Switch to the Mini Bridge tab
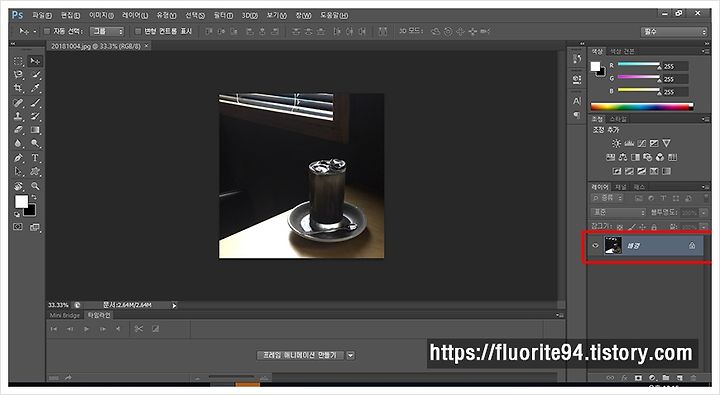Image resolution: width=720 pixels, height=395 pixels. (65, 316)
